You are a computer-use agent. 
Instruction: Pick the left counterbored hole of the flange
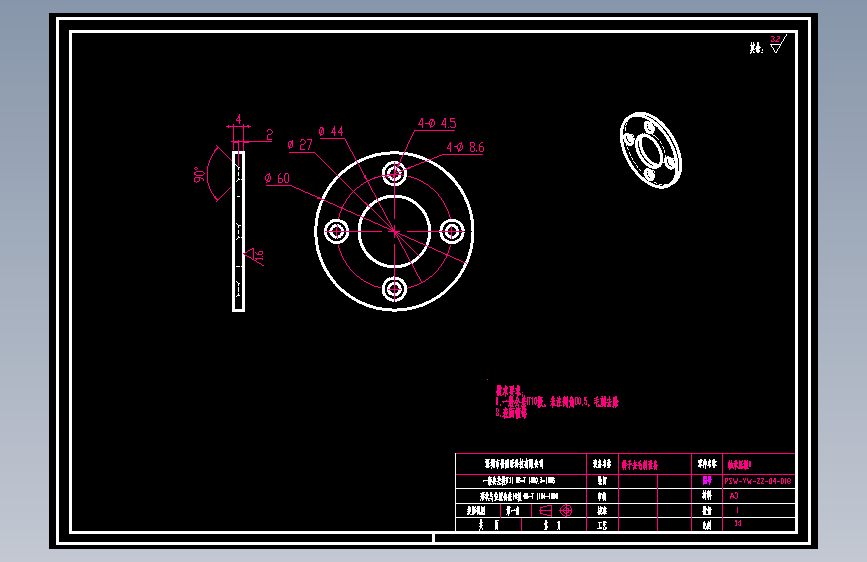pyautogui.click(x=336, y=231)
